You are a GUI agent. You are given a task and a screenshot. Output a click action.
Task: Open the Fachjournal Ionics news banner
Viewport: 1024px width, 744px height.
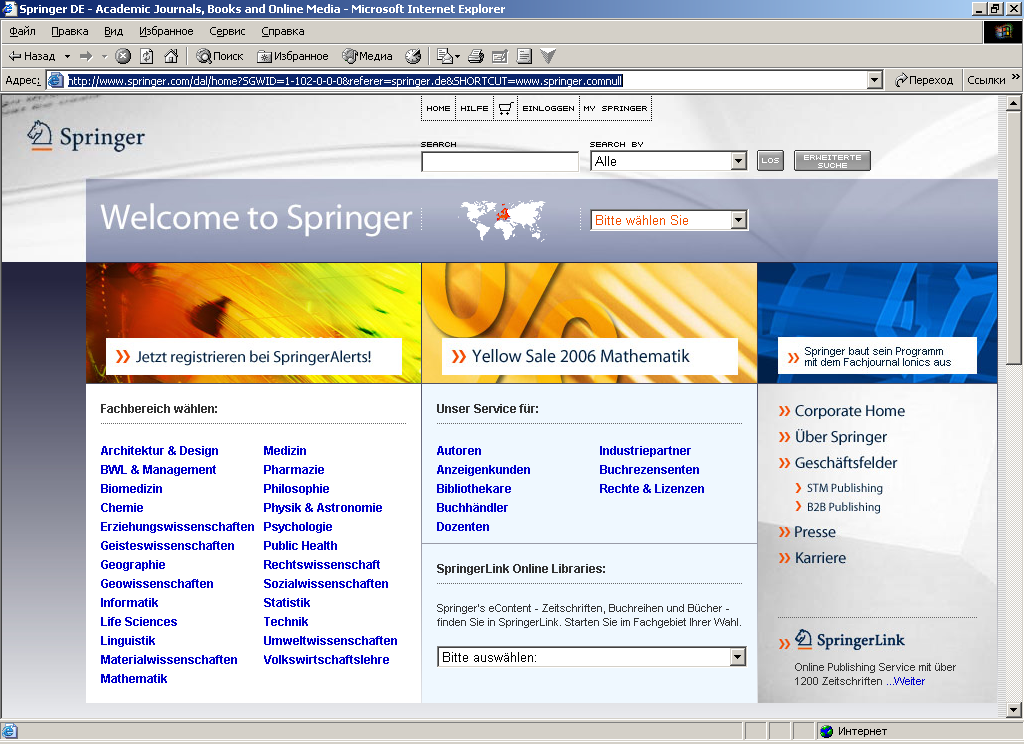point(877,356)
